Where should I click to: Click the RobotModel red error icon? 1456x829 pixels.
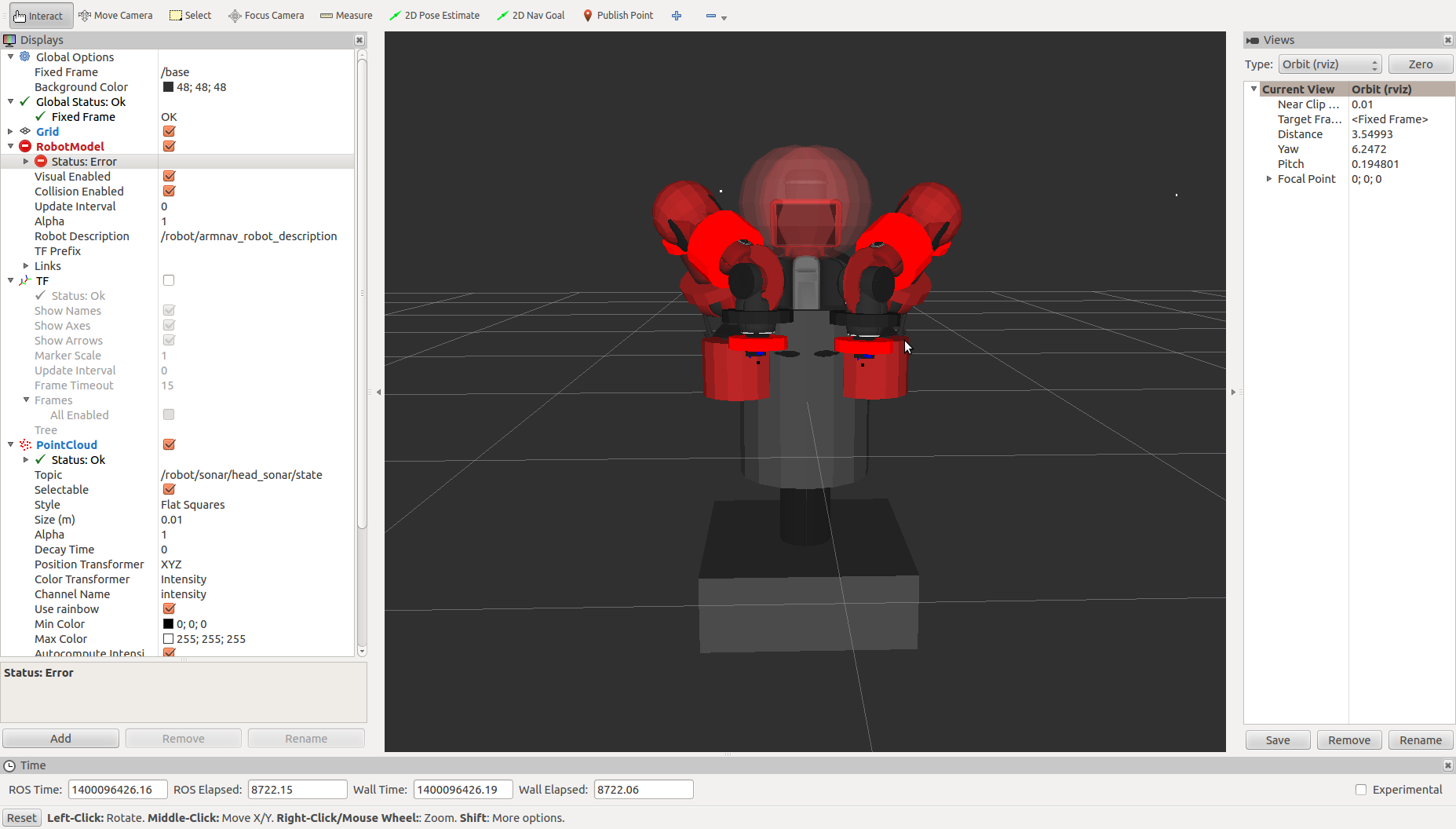(25, 146)
